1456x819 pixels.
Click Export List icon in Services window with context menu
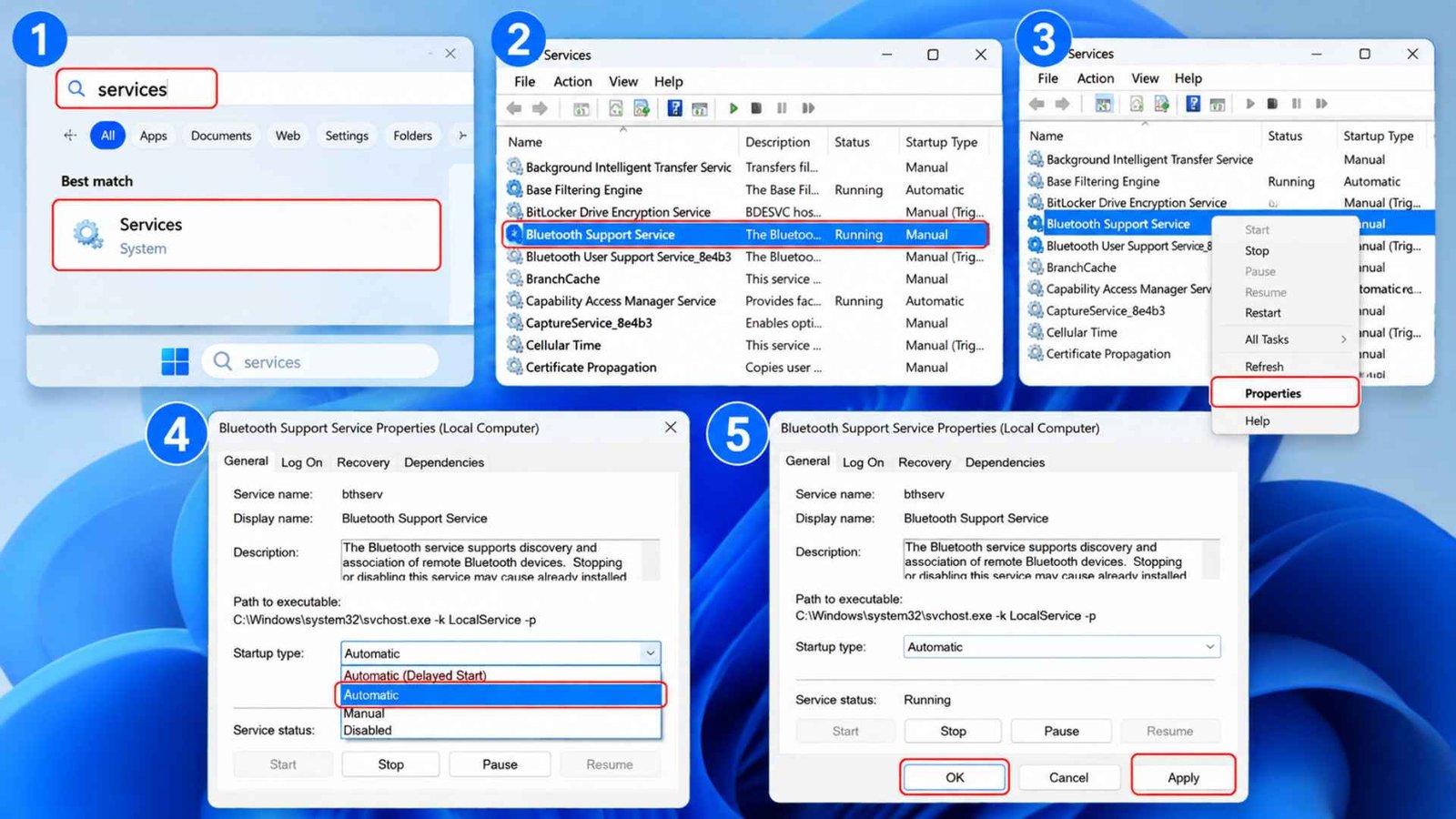(1162, 104)
